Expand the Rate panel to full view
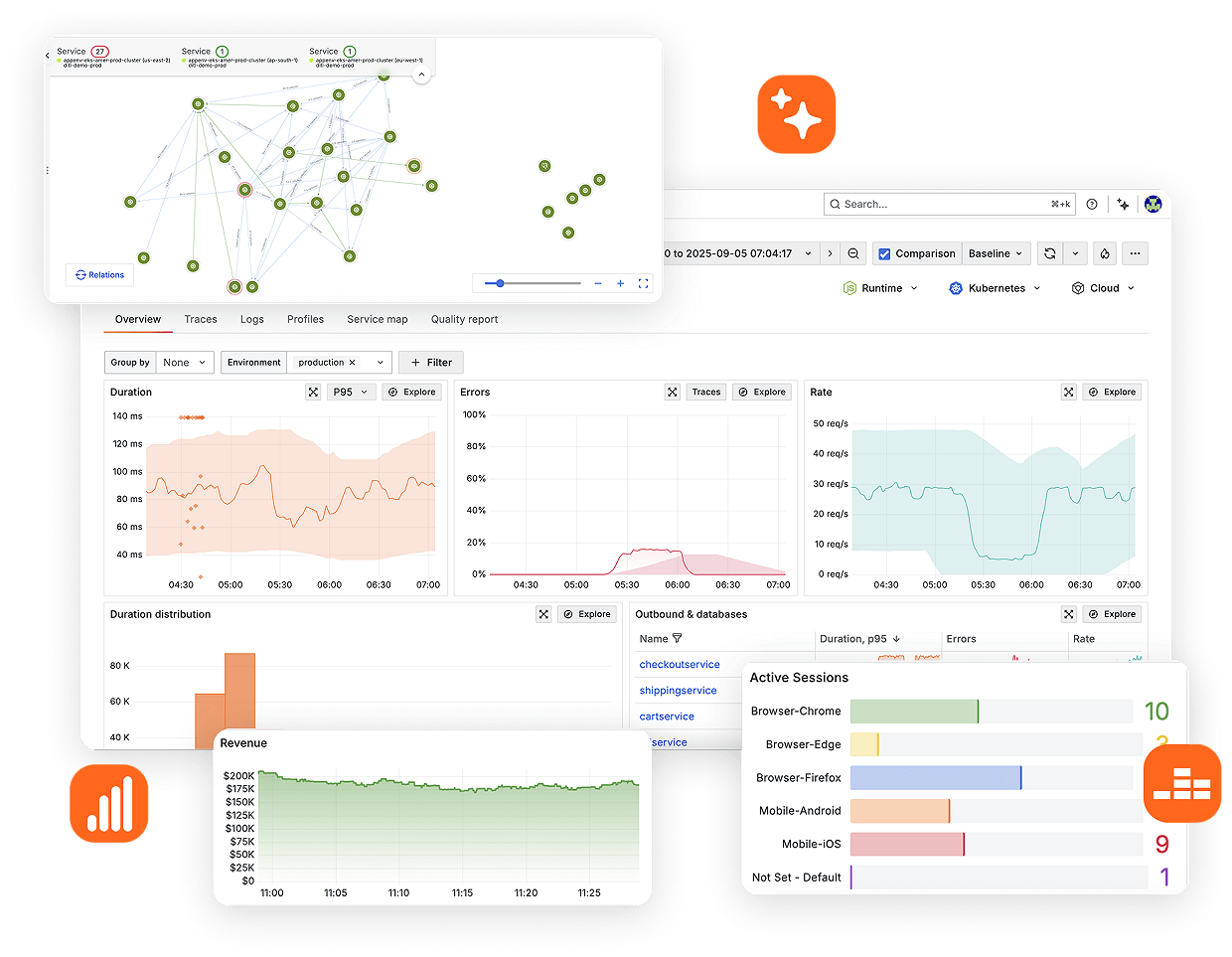Image resolution: width=1232 pixels, height=957 pixels. click(1069, 393)
